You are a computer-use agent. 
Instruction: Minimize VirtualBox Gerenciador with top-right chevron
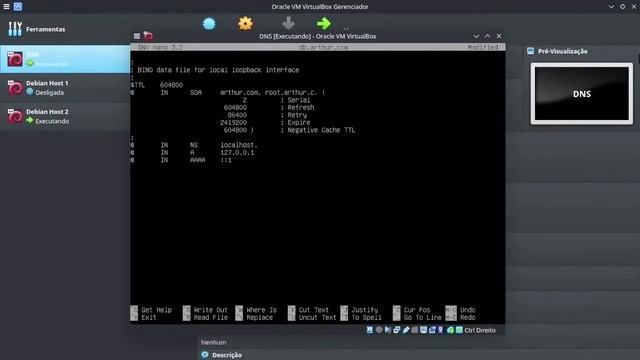pyautogui.click(x=611, y=7)
